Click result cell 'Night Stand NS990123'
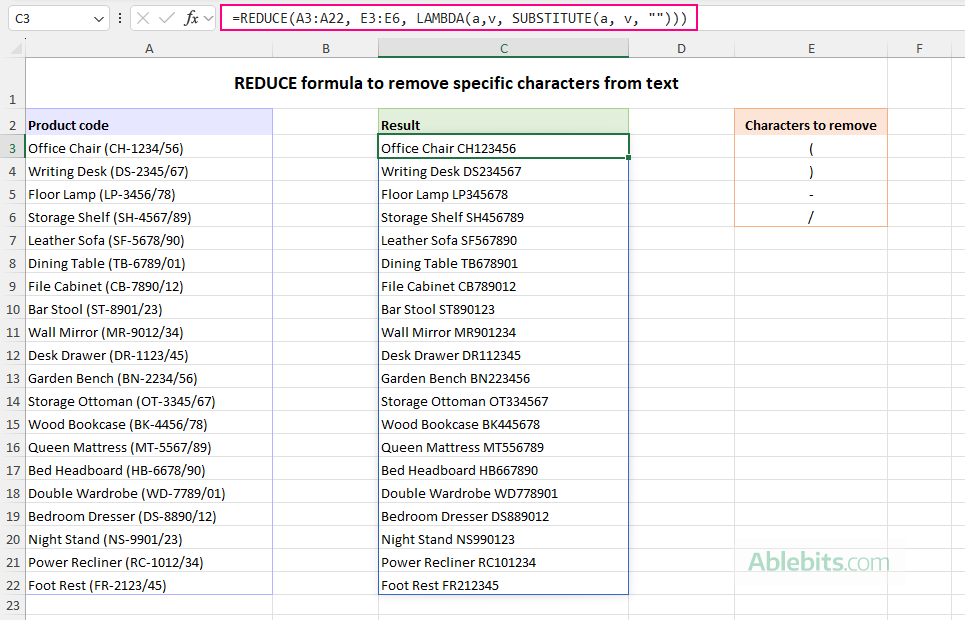This screenshot has height=620, width=965. pos(503,539)
